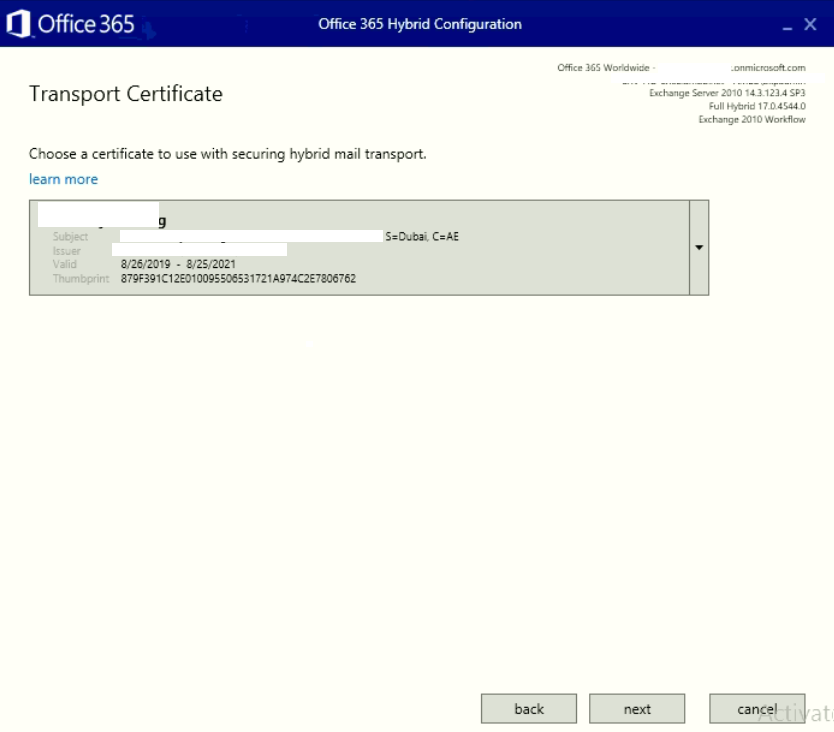The width and height of the screenshot is (834, 732).
Task: Click 'Full Hybrid 17.0.4544.0' version text
Action: [757, 106]
